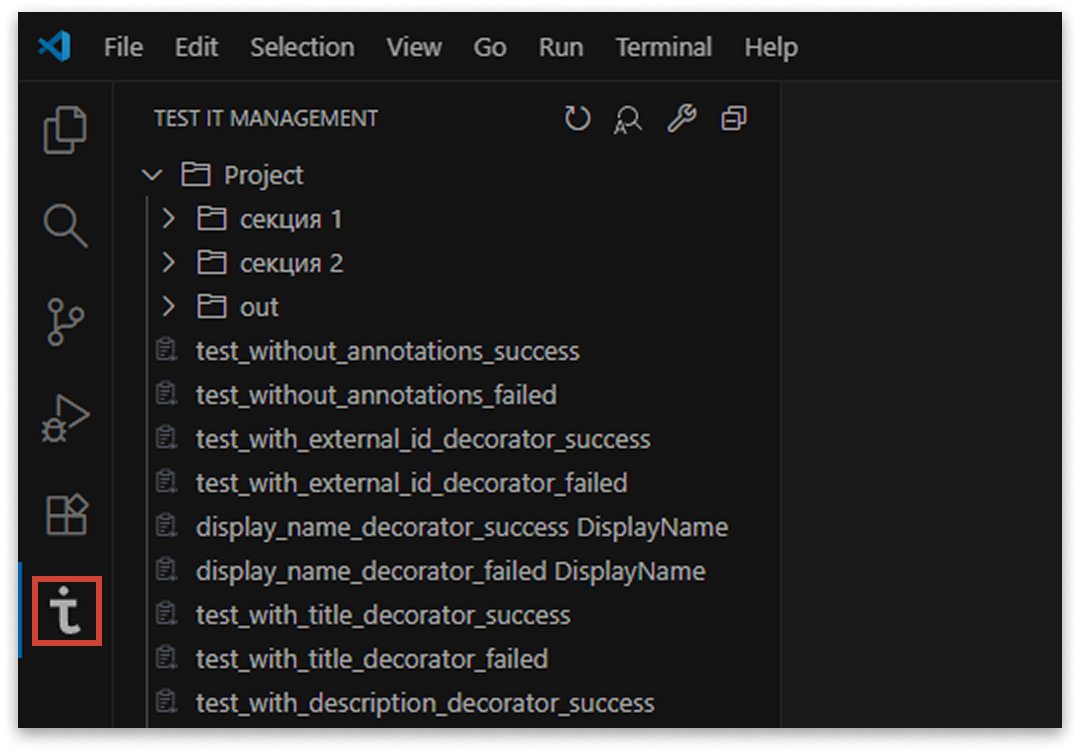Collapse all items using the panel header icon
This screenshot has width=1080, height=754.
735,118
